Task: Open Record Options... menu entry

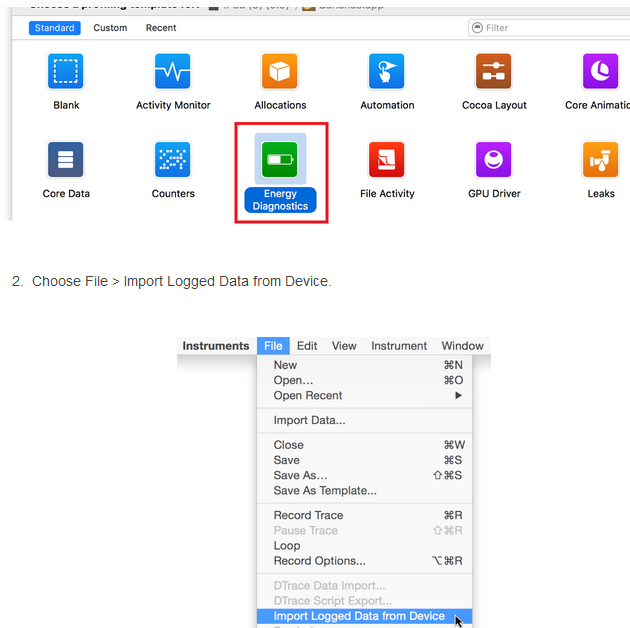Action: (x=364, y=561)
